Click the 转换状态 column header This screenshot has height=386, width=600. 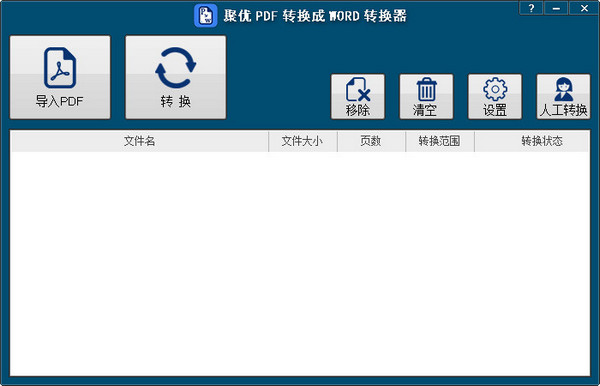click(532, 141)
